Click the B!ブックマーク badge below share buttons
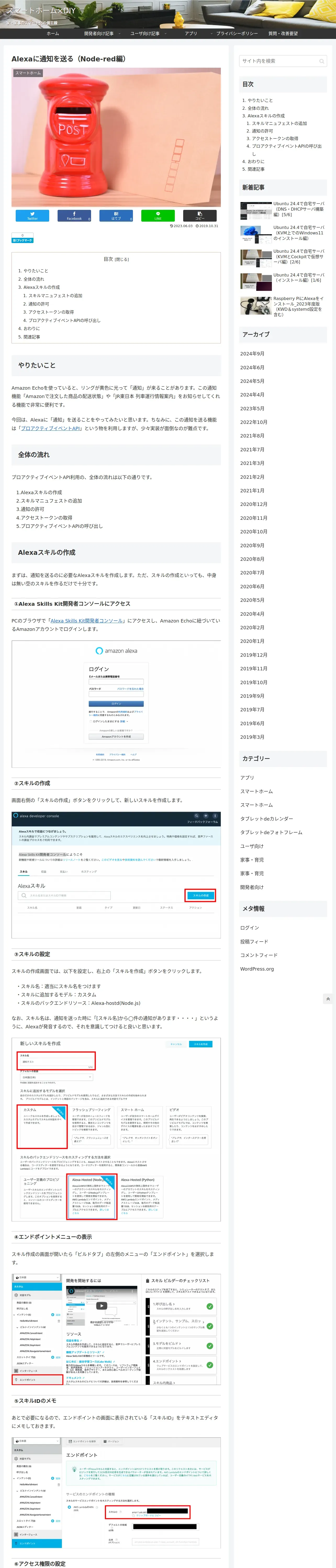 (23, 238)
